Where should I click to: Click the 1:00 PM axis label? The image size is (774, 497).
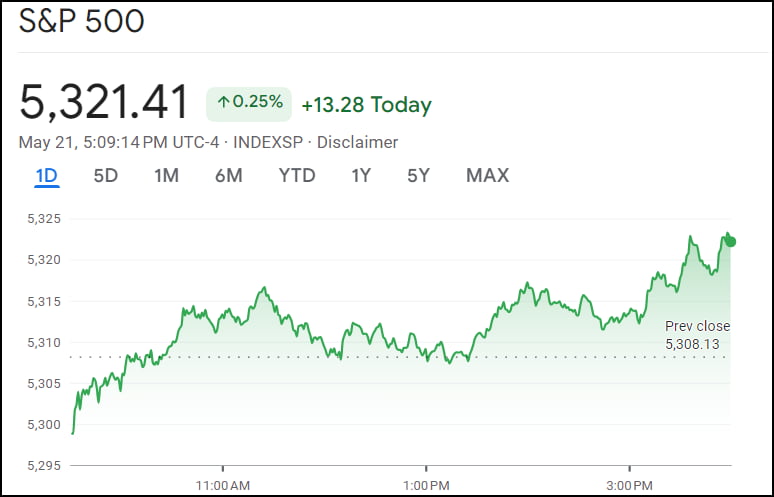click(x=426, y=486)
